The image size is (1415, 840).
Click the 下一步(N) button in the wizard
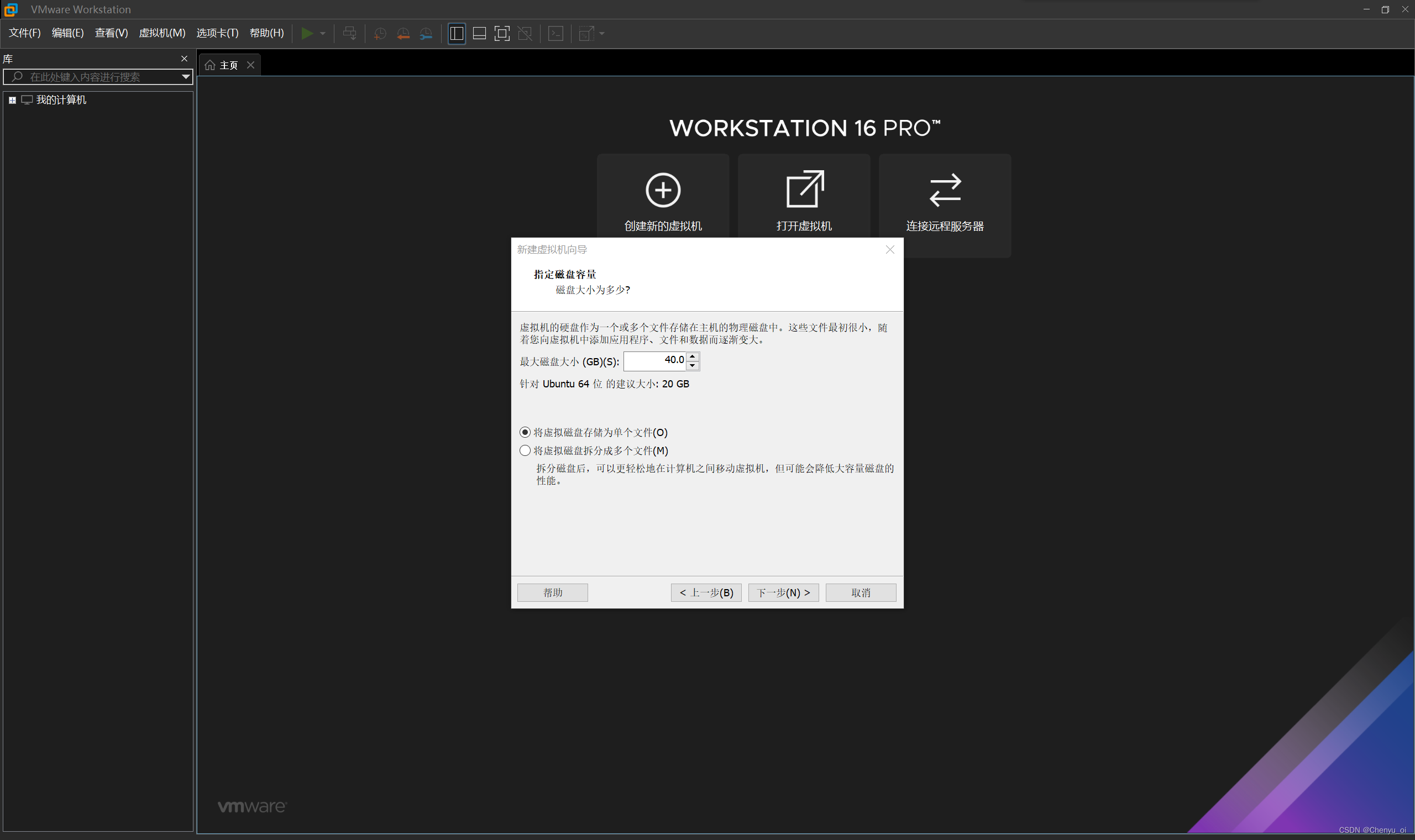[783, 592]
